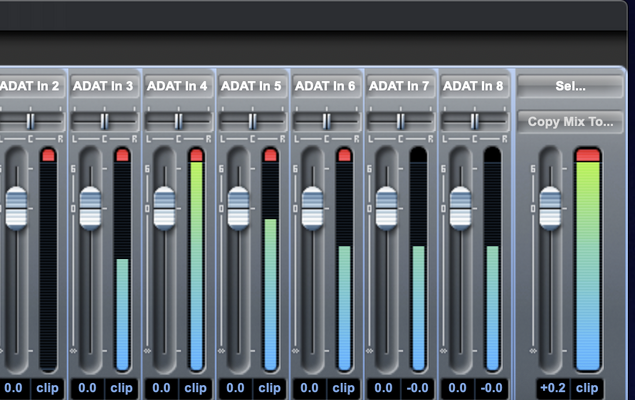
Task: Click the ADAT In 7 fader value 0.0
Action: click(384, 388)
